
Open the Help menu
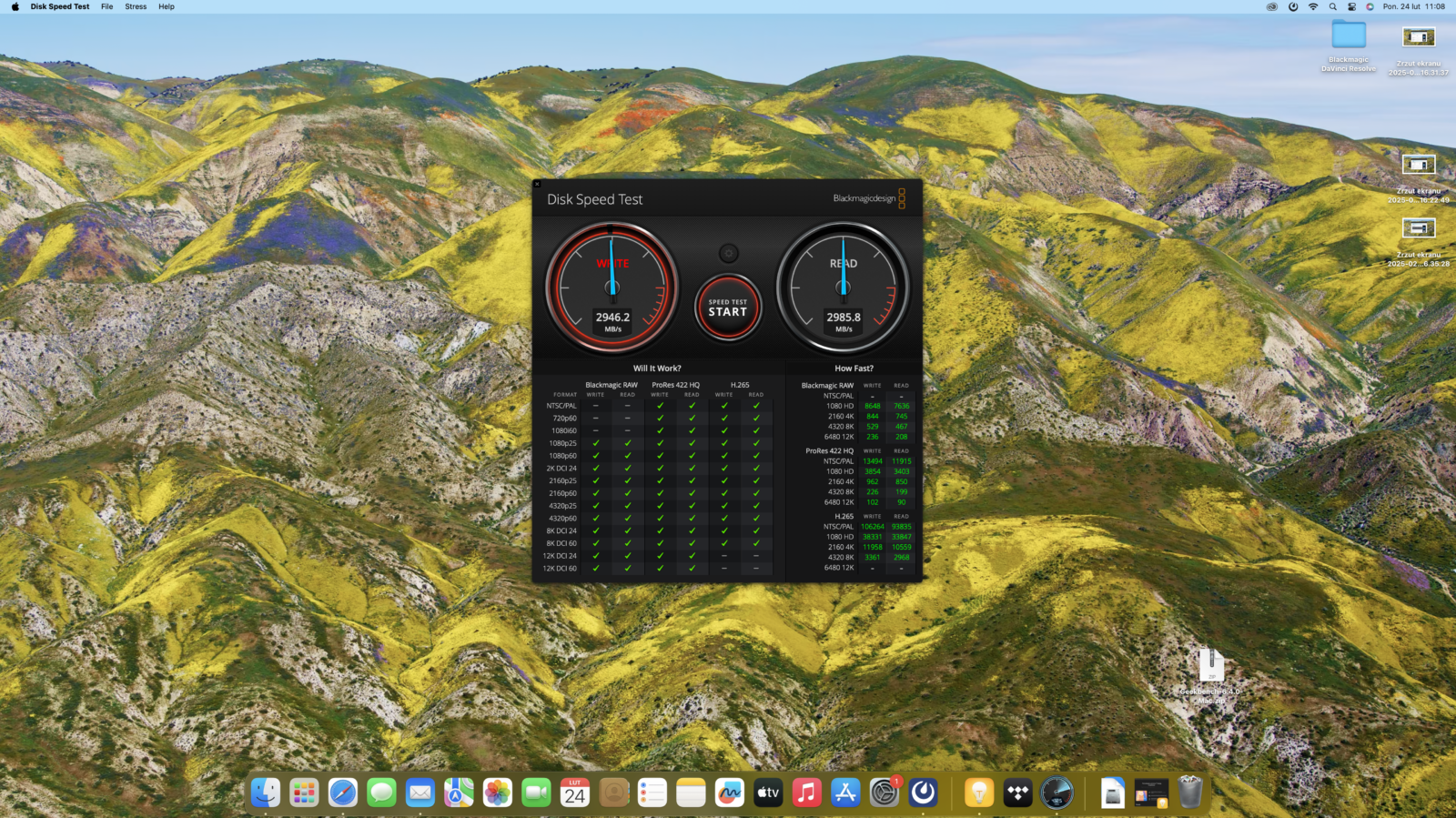pyautogui.click(x=167, y=6)
